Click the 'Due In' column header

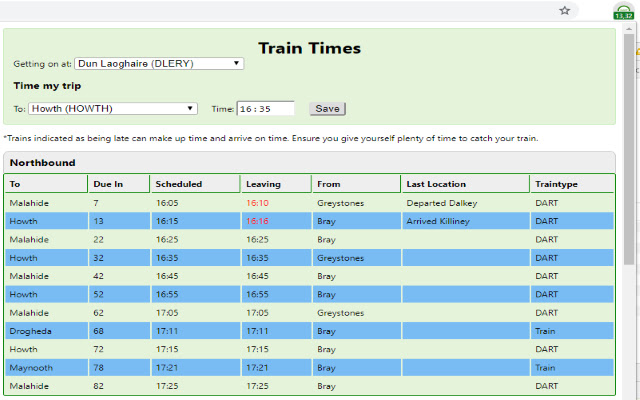tap(108, 184)
